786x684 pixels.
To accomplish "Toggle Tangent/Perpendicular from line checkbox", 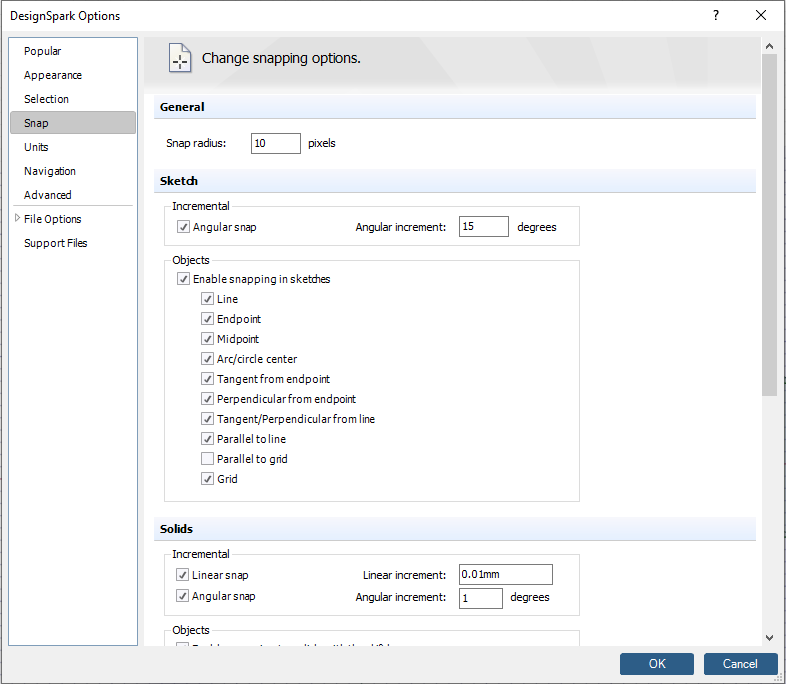I will (207, 419).
